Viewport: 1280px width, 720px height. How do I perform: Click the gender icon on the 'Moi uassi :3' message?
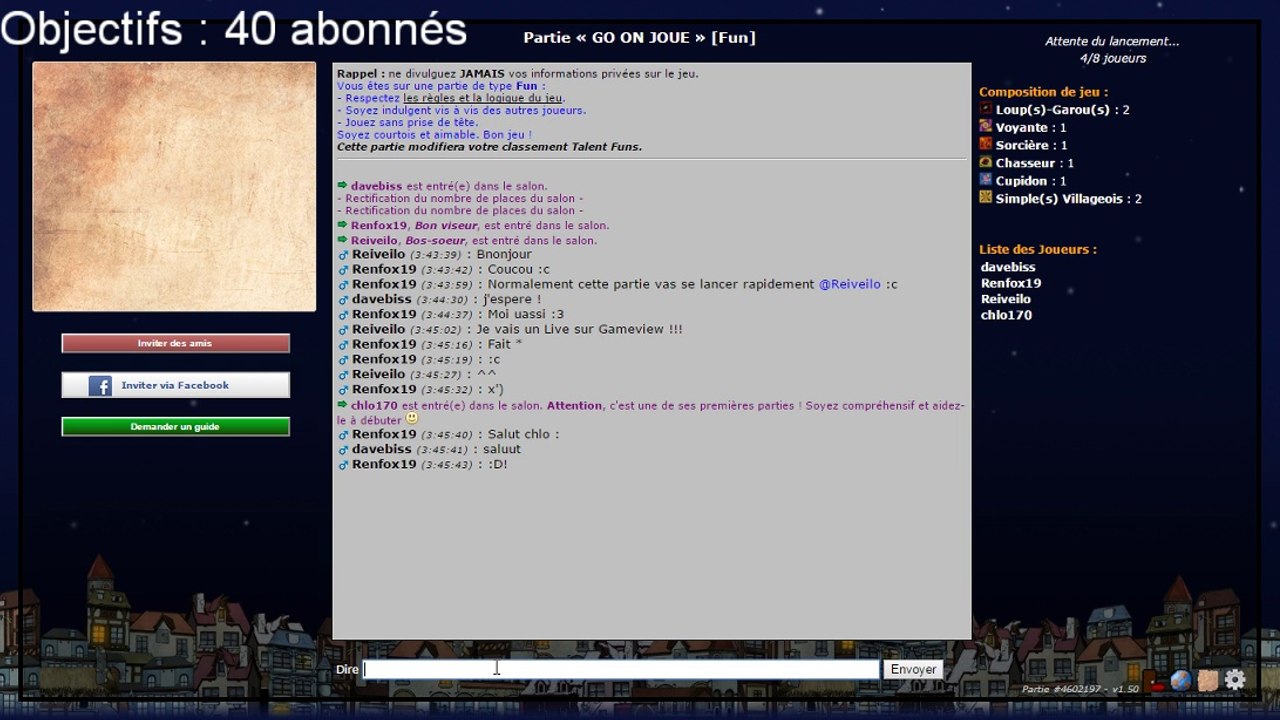click(343, 315)
